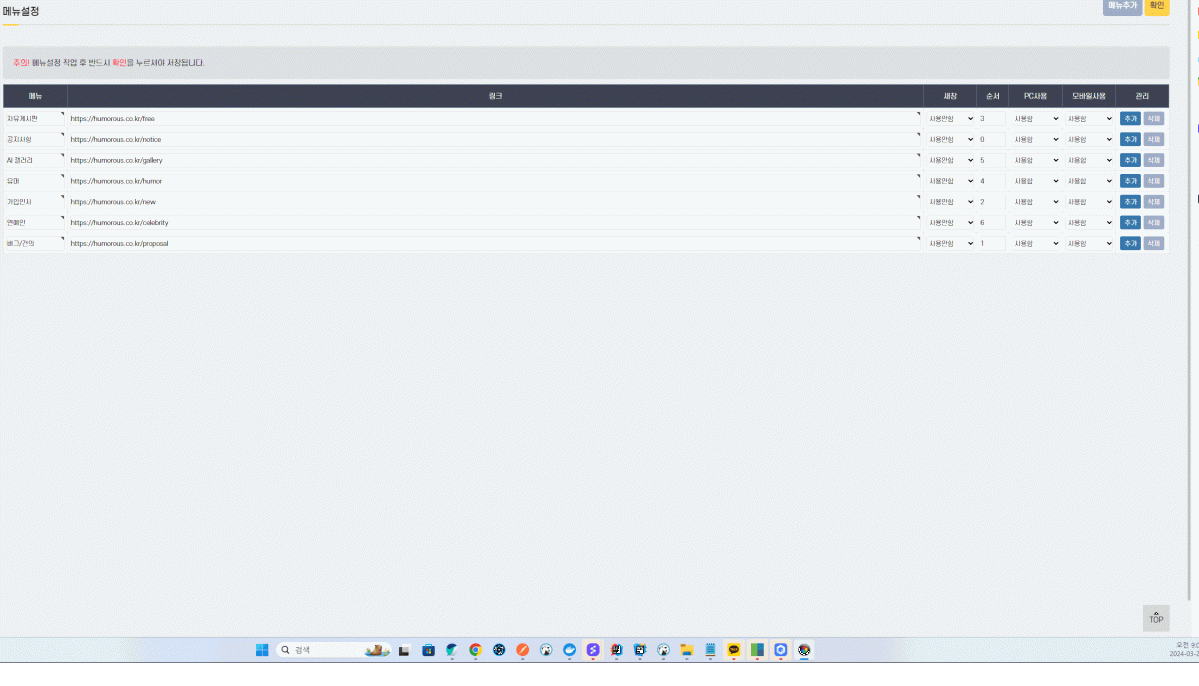Click 추가 in the 자유게시판 row
The image size is (1199, 686).
[1130, 119]
